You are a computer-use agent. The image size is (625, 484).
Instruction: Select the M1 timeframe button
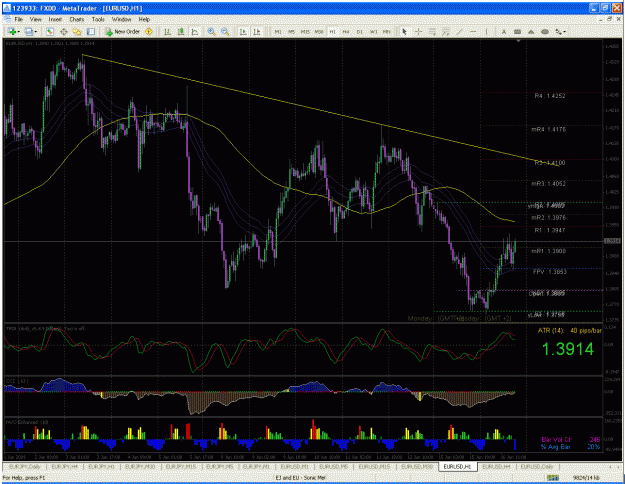[x=278, y=31]
